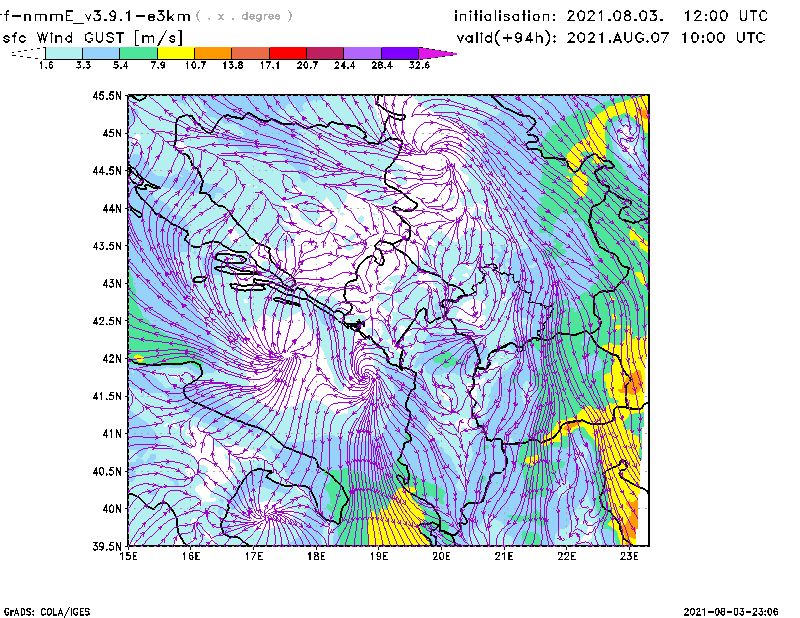Click the valid date "2021.AUG.07"
This screenshot has height=618, width=800.
point(618,38)
